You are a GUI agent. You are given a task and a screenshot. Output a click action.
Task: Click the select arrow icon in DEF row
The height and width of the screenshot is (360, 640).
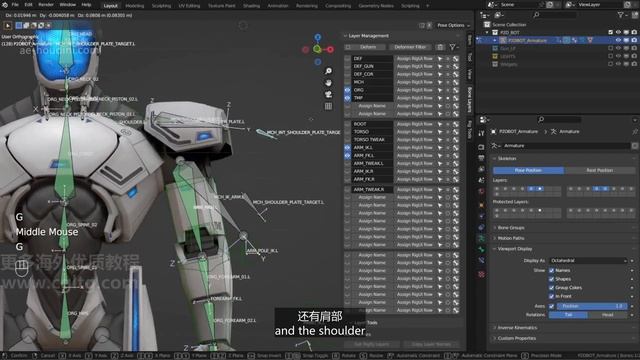(440, 58)
